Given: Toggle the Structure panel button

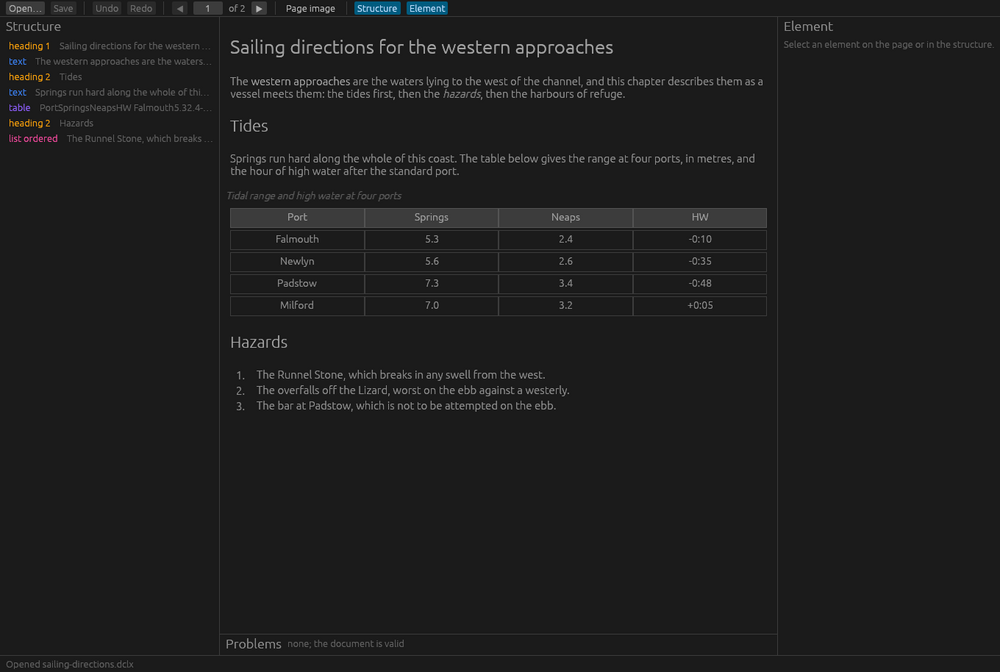Looking at the screenshot, I should tap(377, 8).
